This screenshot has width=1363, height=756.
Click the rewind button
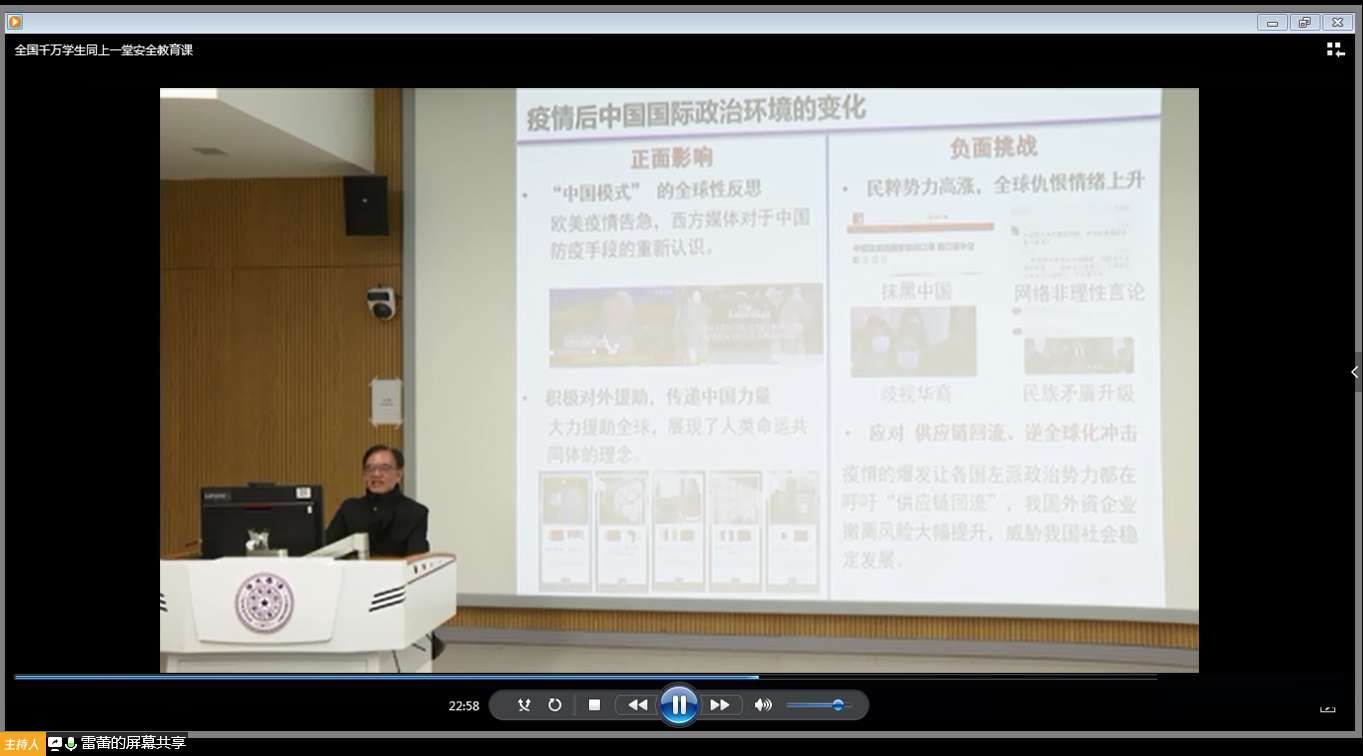click(637, 705)
